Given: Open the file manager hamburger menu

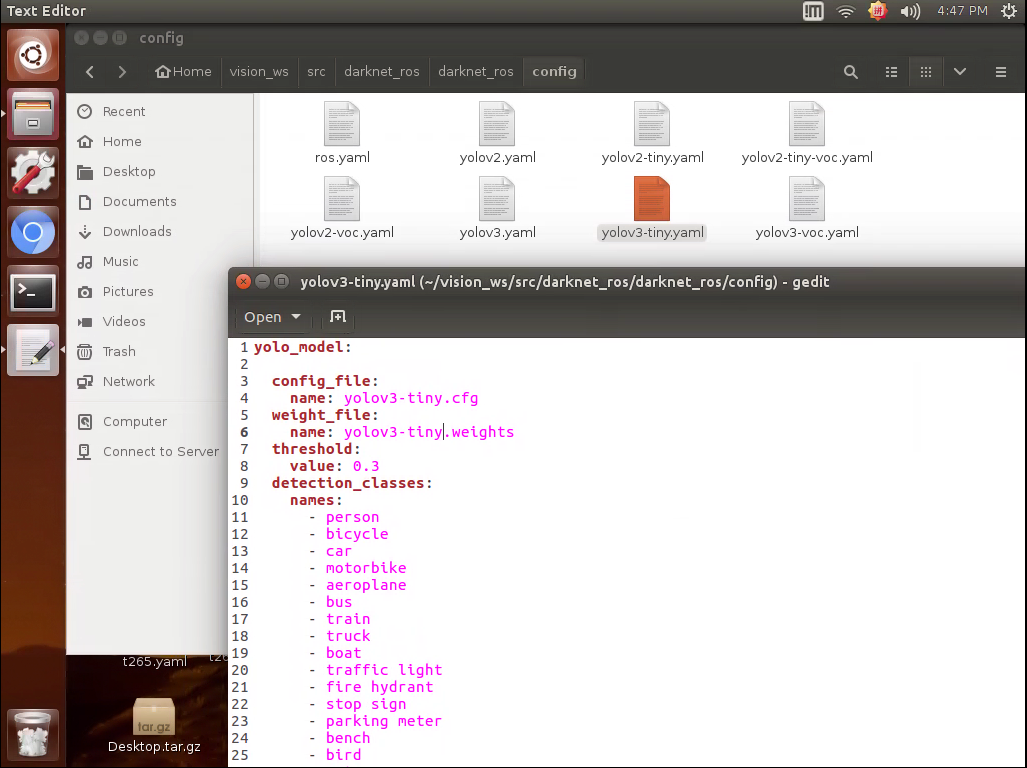Looking at the screenshot, I should click(1001, 72).
